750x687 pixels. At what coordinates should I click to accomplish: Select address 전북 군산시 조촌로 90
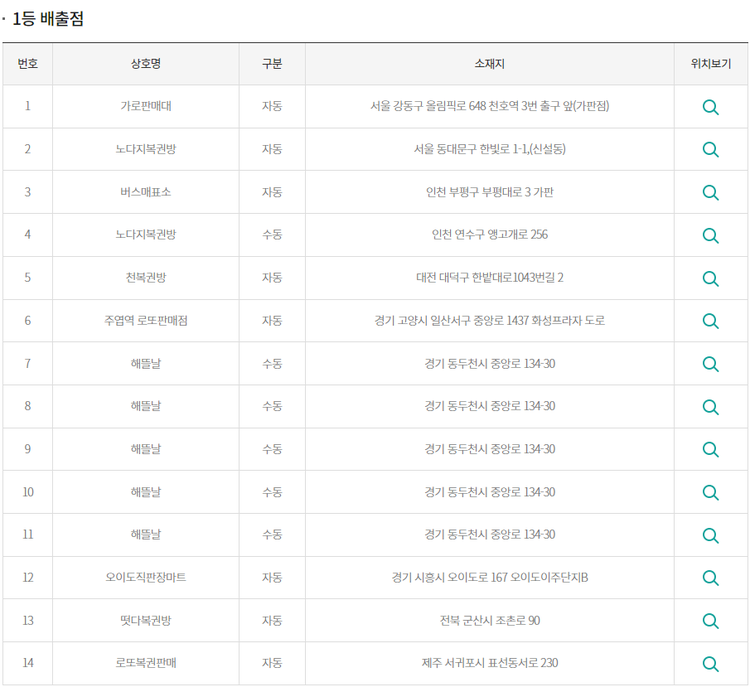click(490, 620)
